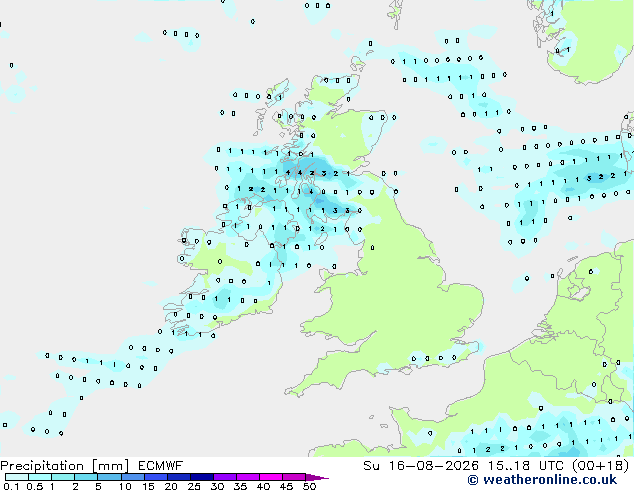Click the '0.5' legend scale label
Viewport: 634px width, 490px height.
[x=35, y=486]
